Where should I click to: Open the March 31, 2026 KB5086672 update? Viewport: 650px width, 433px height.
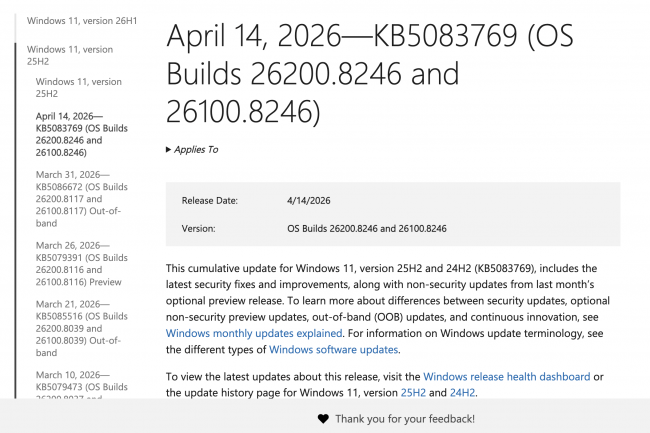[82, 198]
